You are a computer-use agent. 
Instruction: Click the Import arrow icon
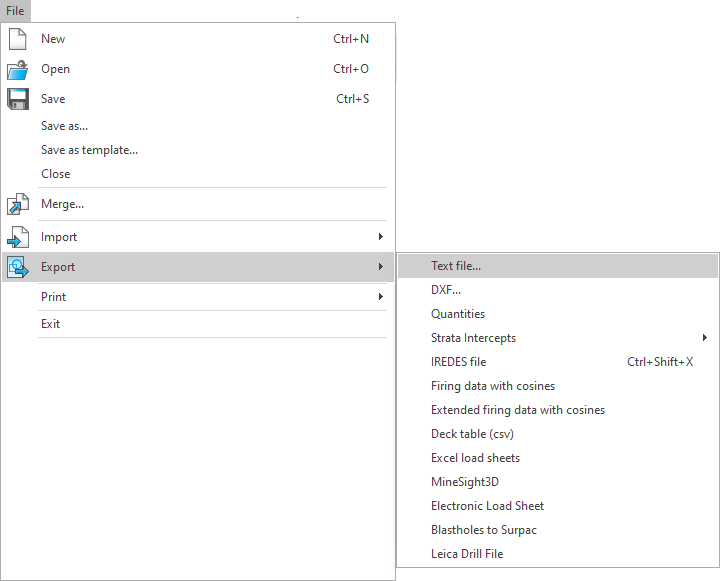coord(17,237)
